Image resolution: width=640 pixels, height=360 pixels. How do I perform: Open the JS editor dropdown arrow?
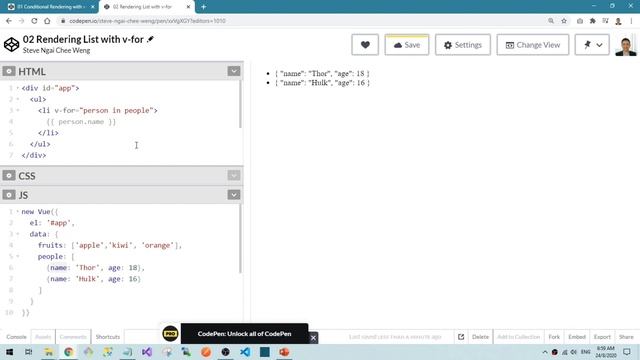pos(234,195)
